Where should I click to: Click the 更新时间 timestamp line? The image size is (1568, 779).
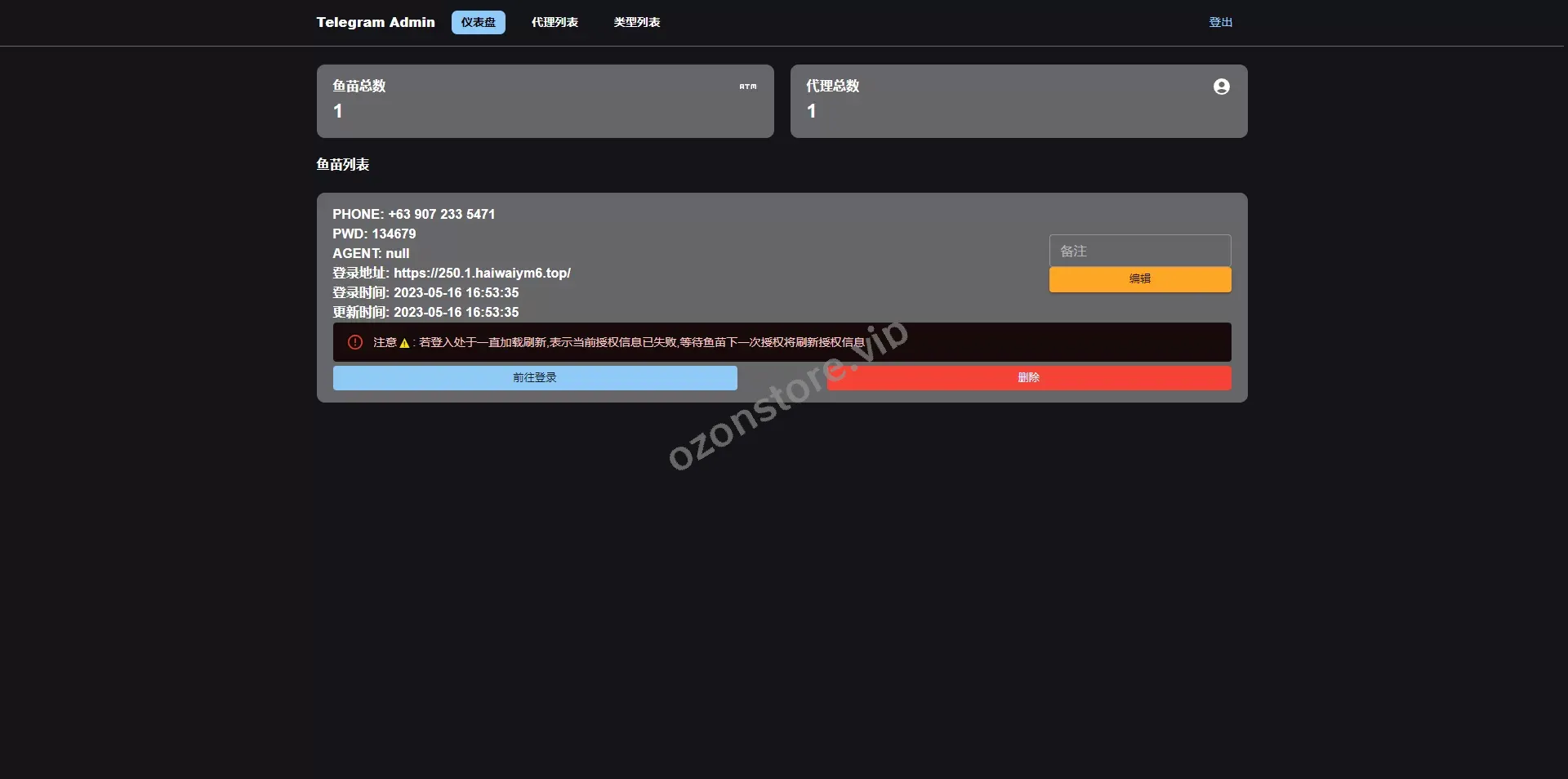[x=425, y=312]
